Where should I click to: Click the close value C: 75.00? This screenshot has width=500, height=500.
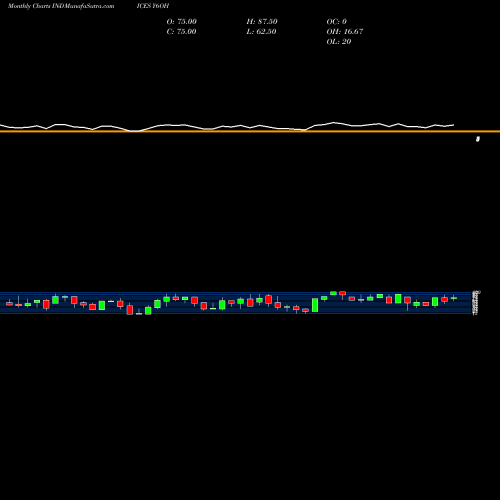click(182, 32)
